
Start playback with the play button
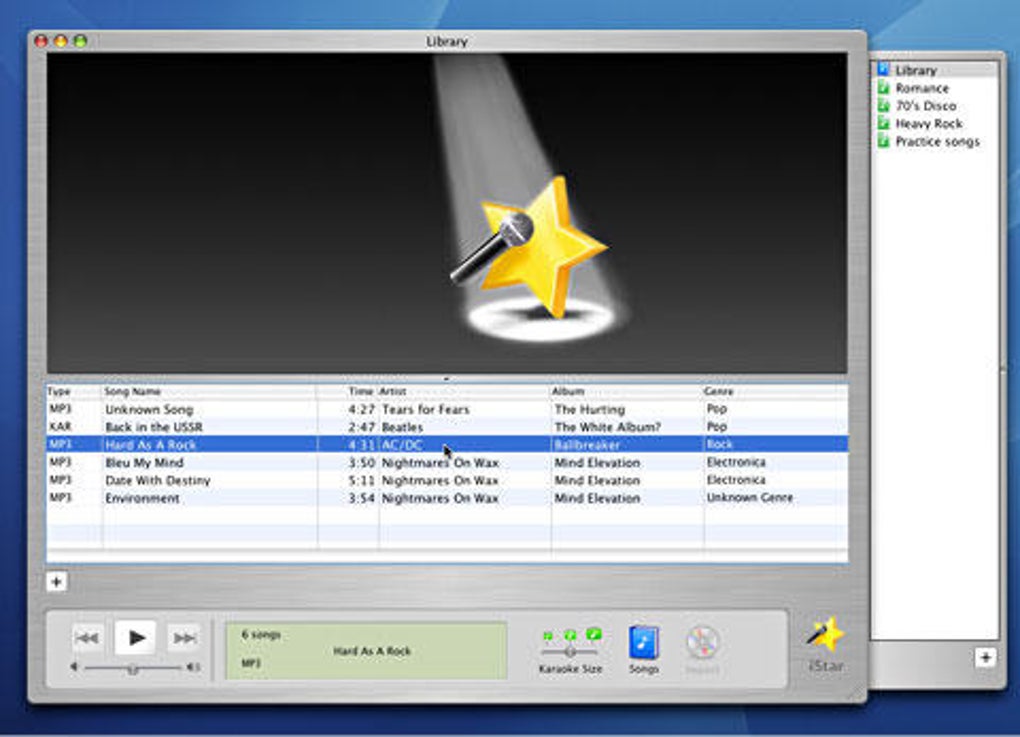[135, 637]
